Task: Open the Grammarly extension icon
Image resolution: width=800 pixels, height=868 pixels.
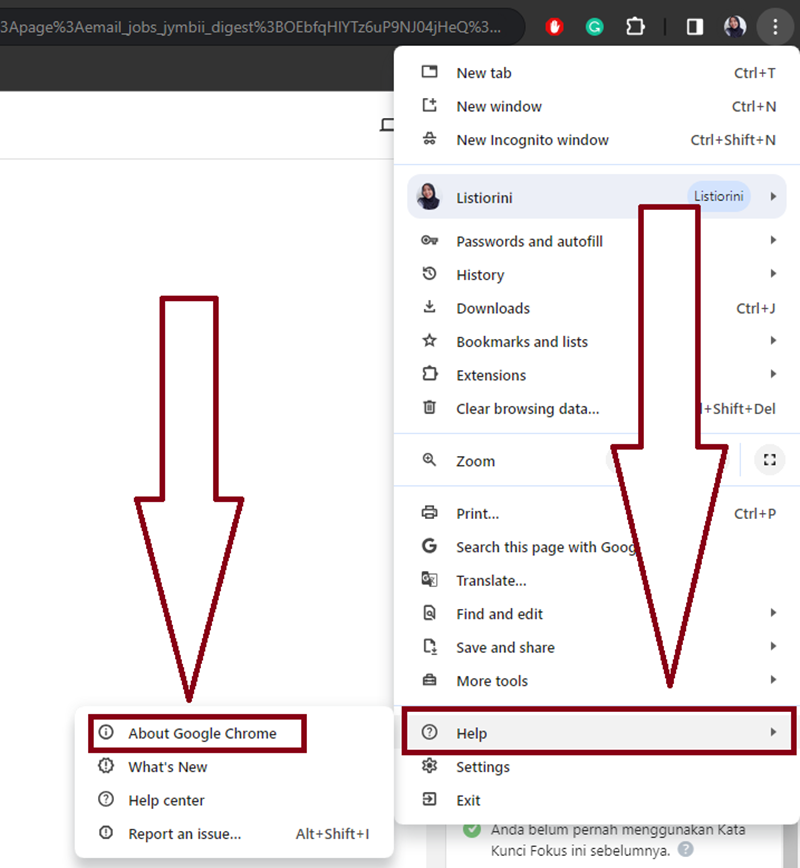Action: pos(595,27)
